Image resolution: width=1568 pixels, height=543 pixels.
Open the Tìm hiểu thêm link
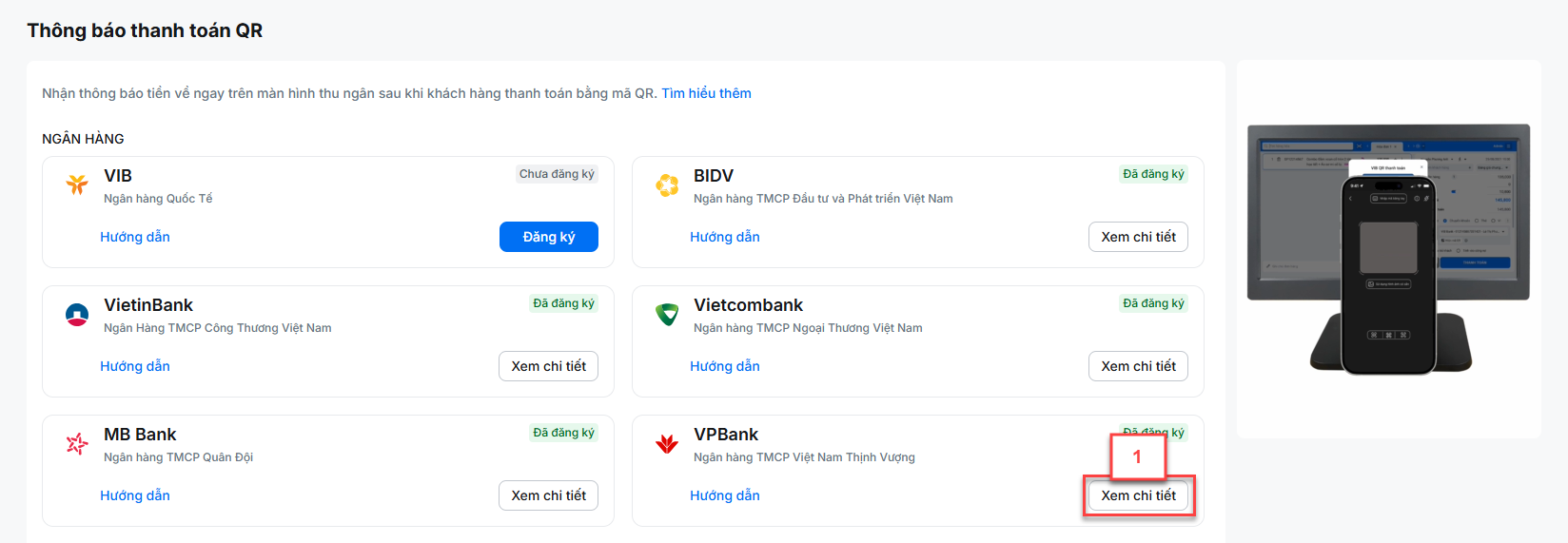[x=706, y=93]
